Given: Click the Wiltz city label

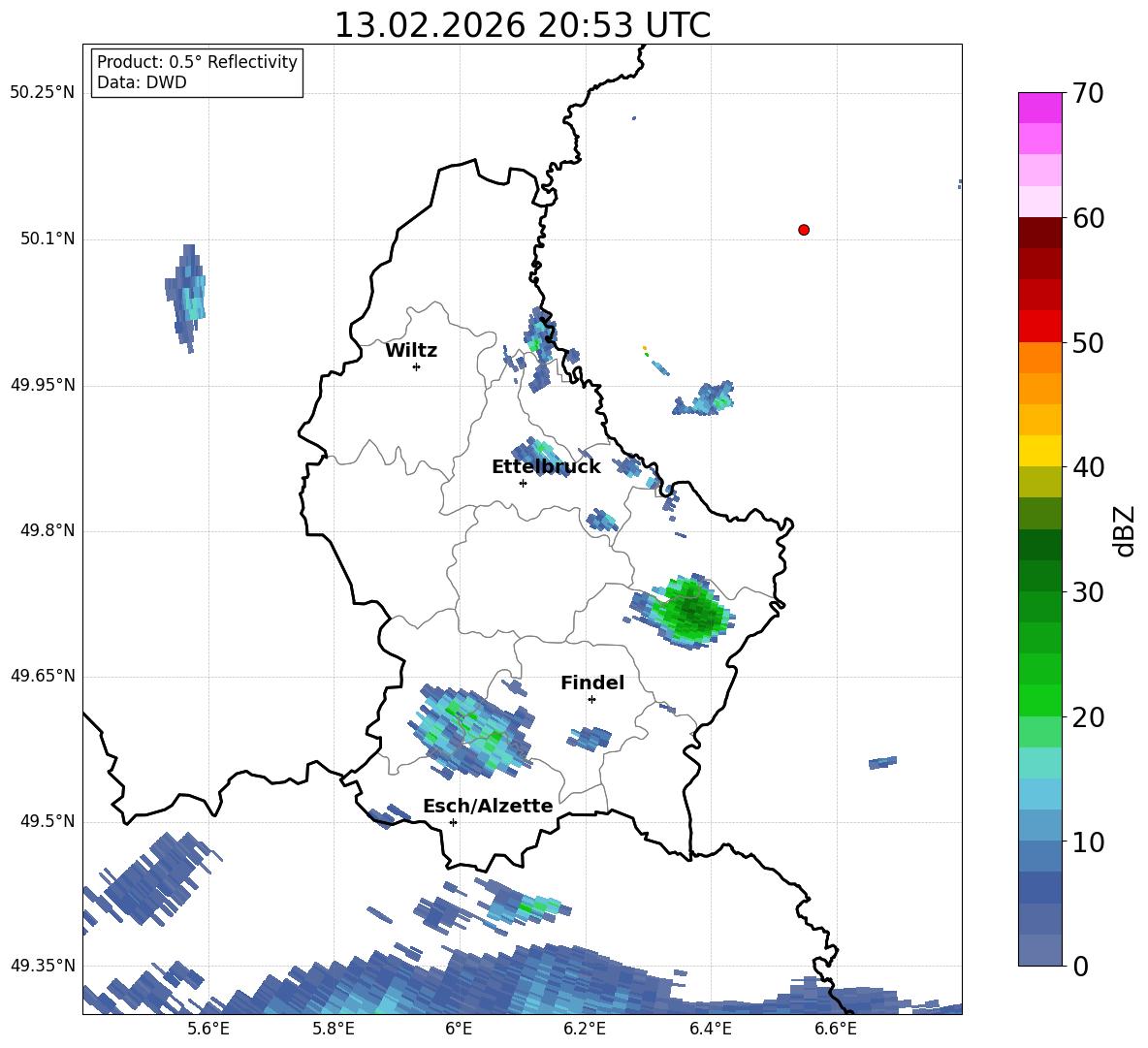Looking at the screenshot, I should (411, 351).
